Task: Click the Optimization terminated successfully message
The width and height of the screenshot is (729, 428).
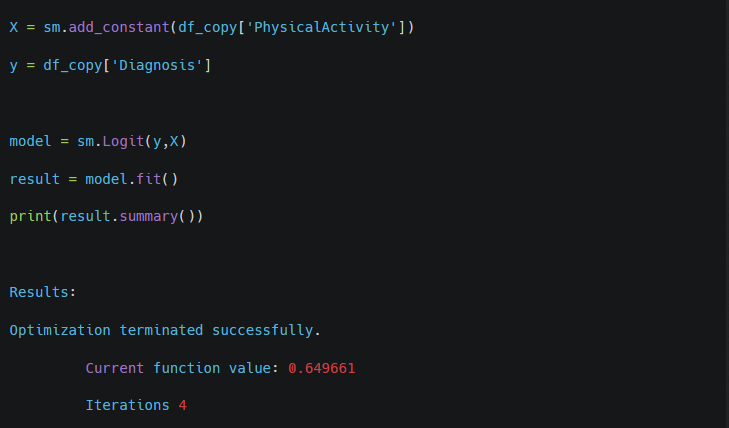Action: tap(165, 330)
